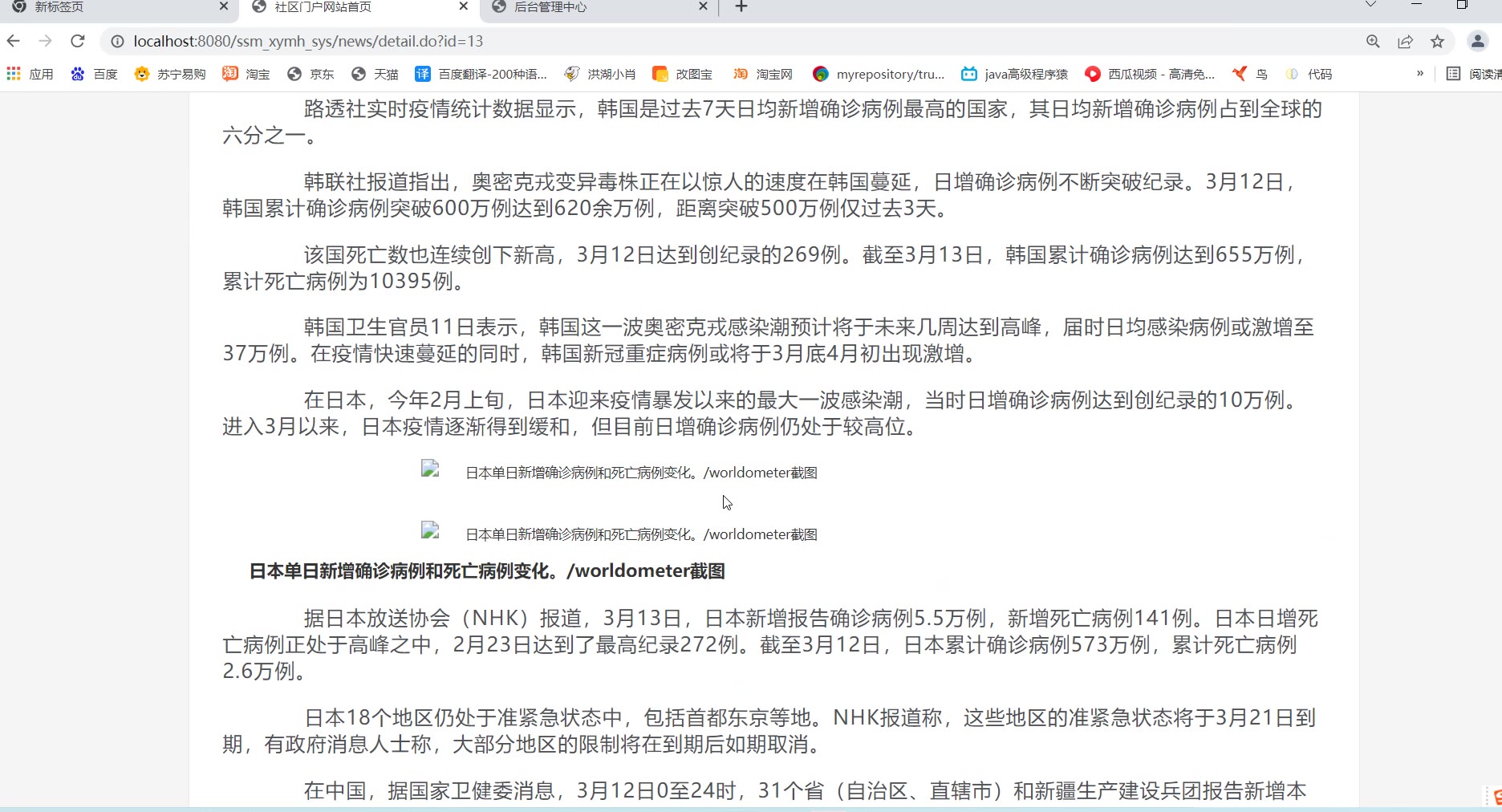Open the 应用 apps bookmark
Viewport: 1502px width, 812px height.
coord(30,74)
